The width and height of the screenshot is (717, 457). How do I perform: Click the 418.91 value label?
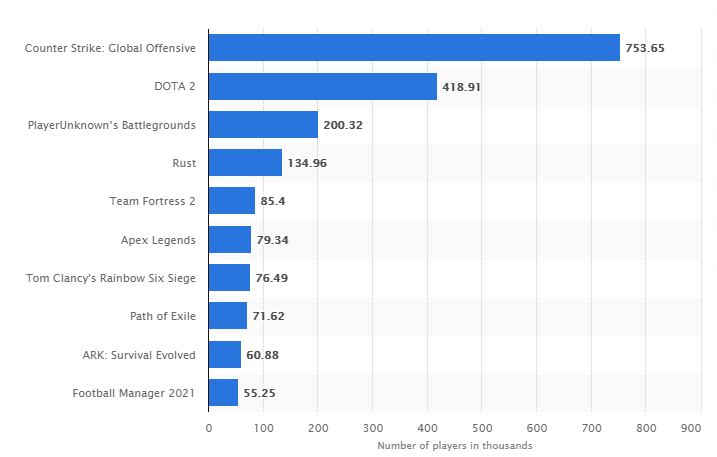tap(461, 87)
